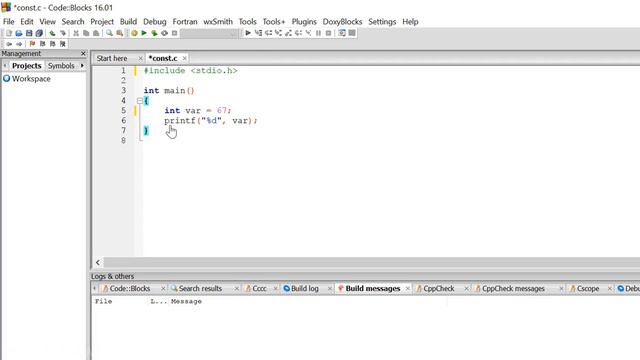
Task: Save all files using stacked floppies icon
Action: point(39,33)
